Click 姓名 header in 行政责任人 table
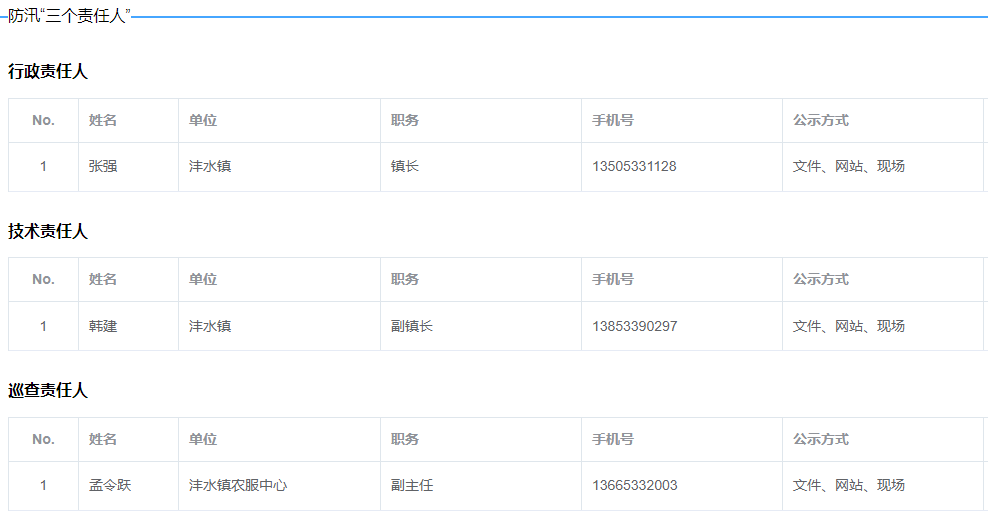 (103, 120)
